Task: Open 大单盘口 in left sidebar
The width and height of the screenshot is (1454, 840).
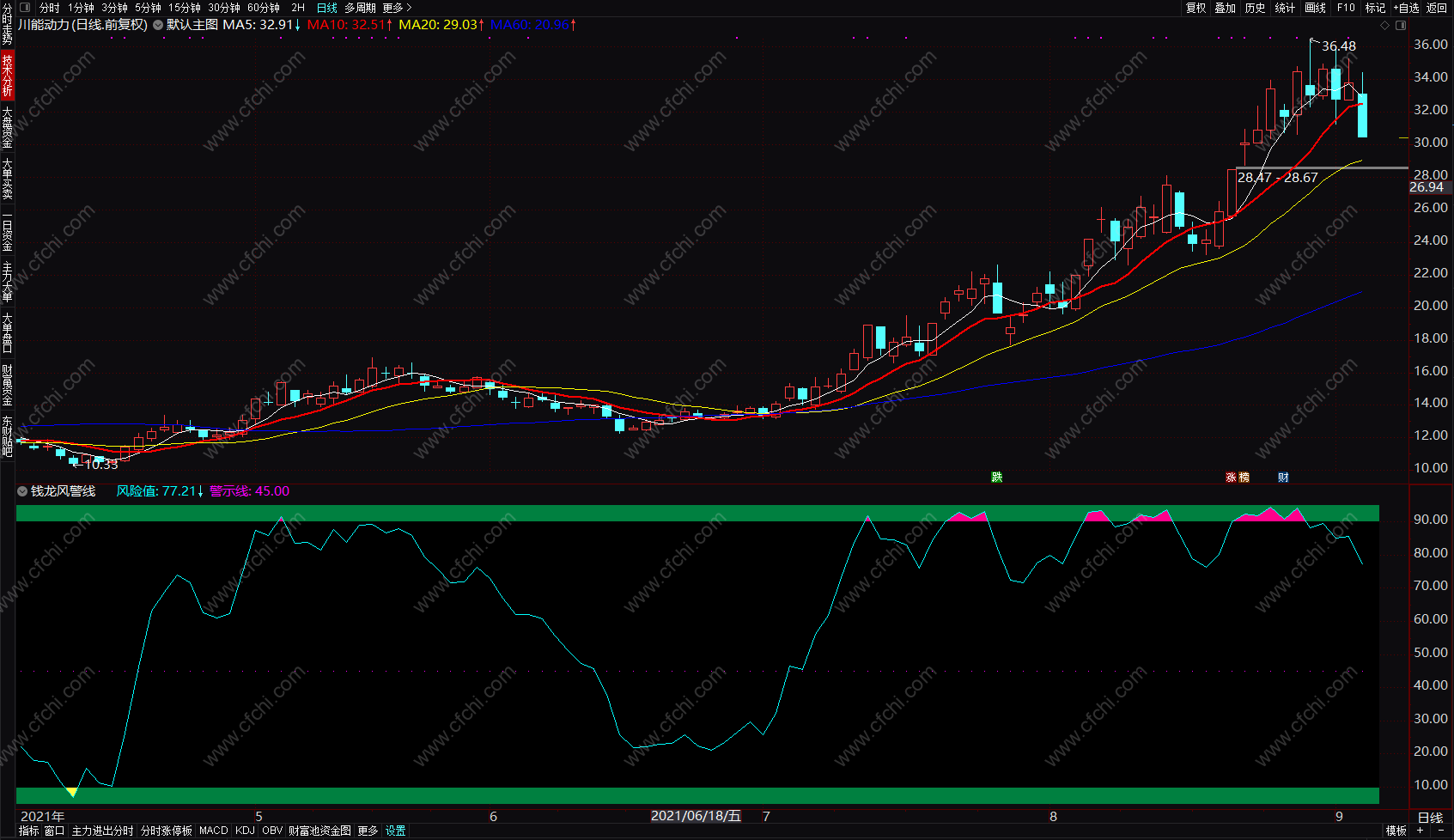Action: [7, 333]
